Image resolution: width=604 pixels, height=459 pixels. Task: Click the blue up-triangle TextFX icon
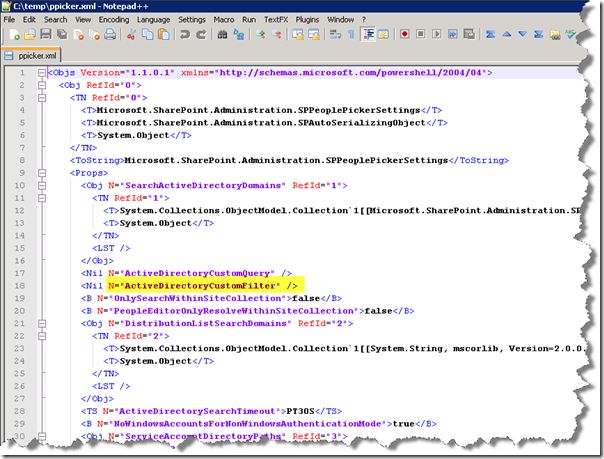click(507, 34)
